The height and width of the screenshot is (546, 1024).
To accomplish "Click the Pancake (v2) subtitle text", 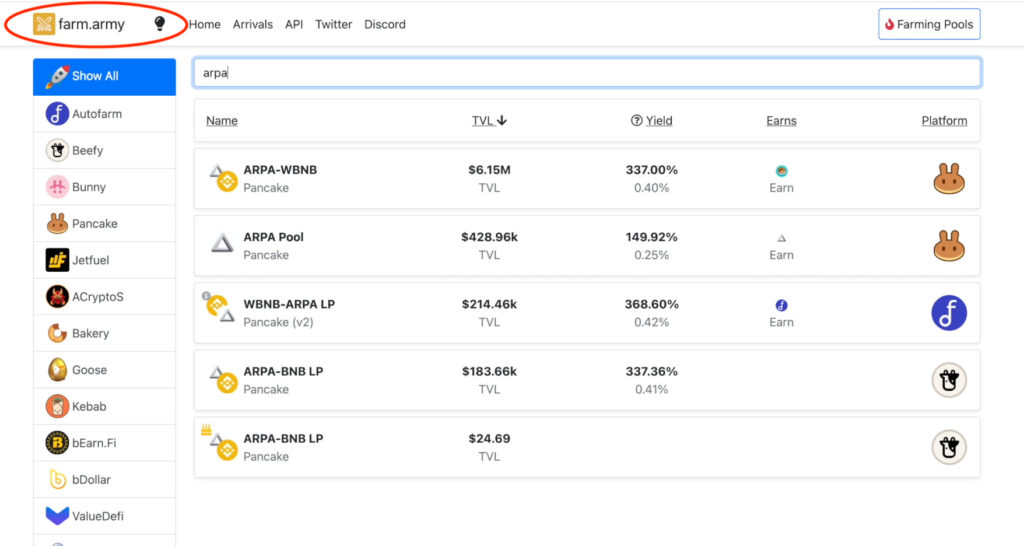I will pos(278,322).
